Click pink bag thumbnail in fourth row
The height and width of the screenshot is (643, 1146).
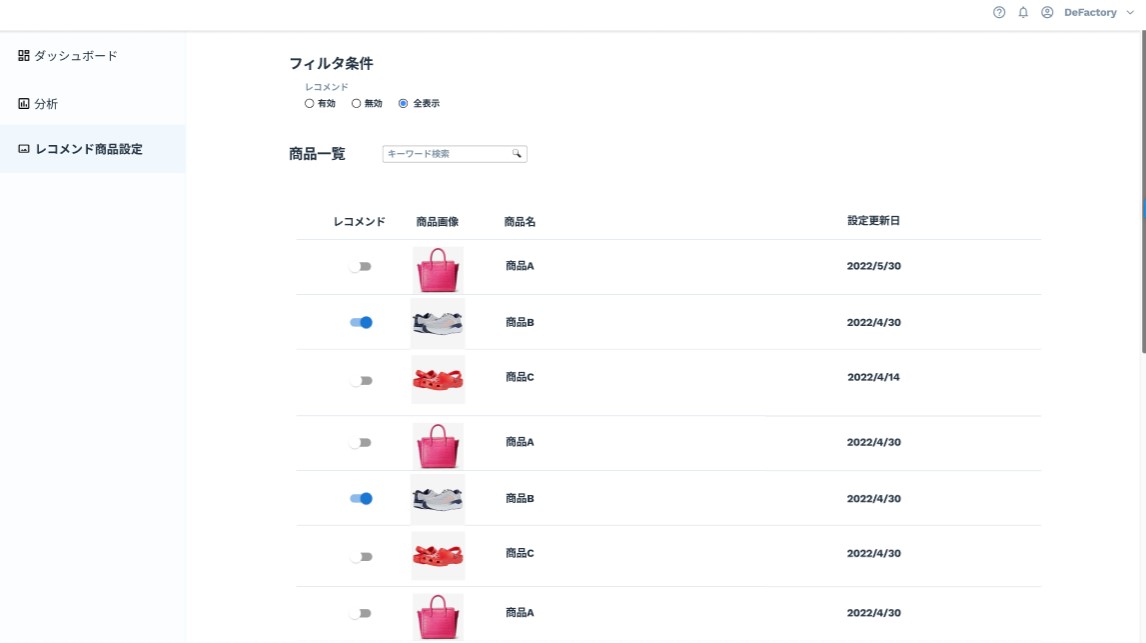coord(438,446)
